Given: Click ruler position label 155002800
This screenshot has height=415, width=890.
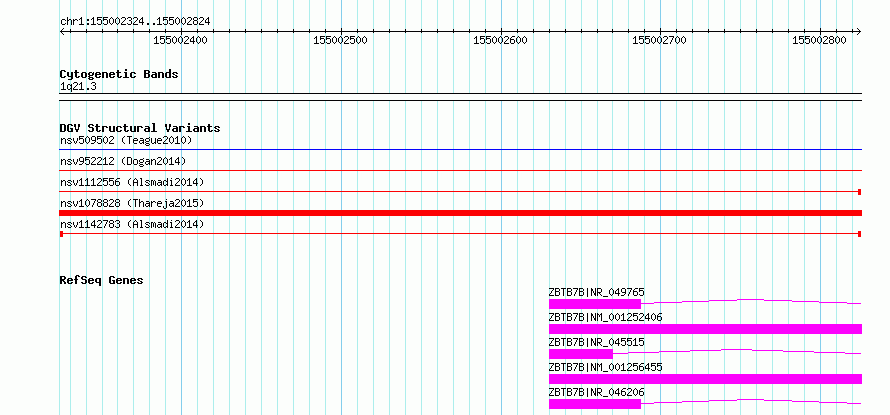Looking at the screenshot, I should pos(820,40).
